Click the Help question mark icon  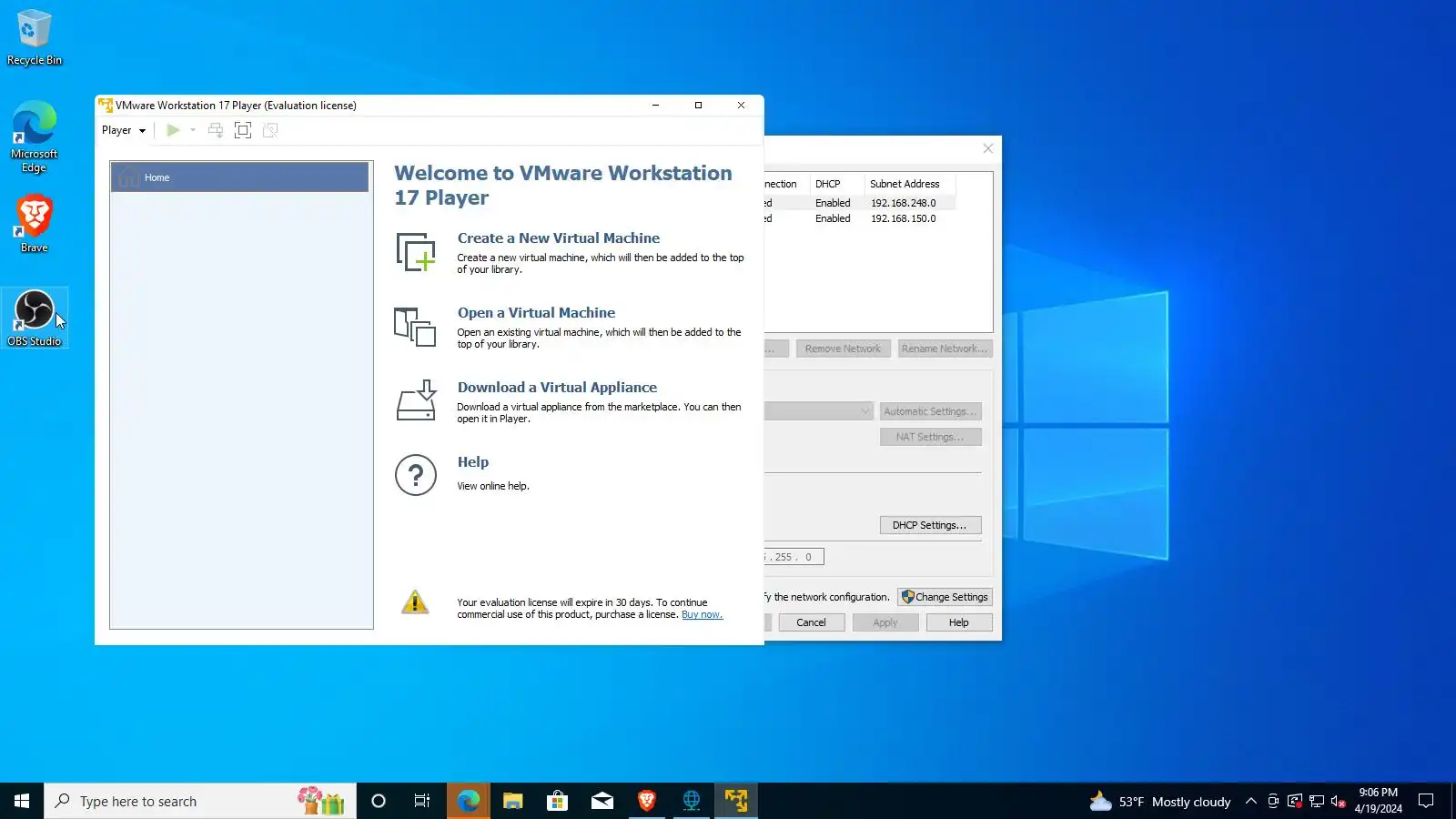tap(416, 475)
